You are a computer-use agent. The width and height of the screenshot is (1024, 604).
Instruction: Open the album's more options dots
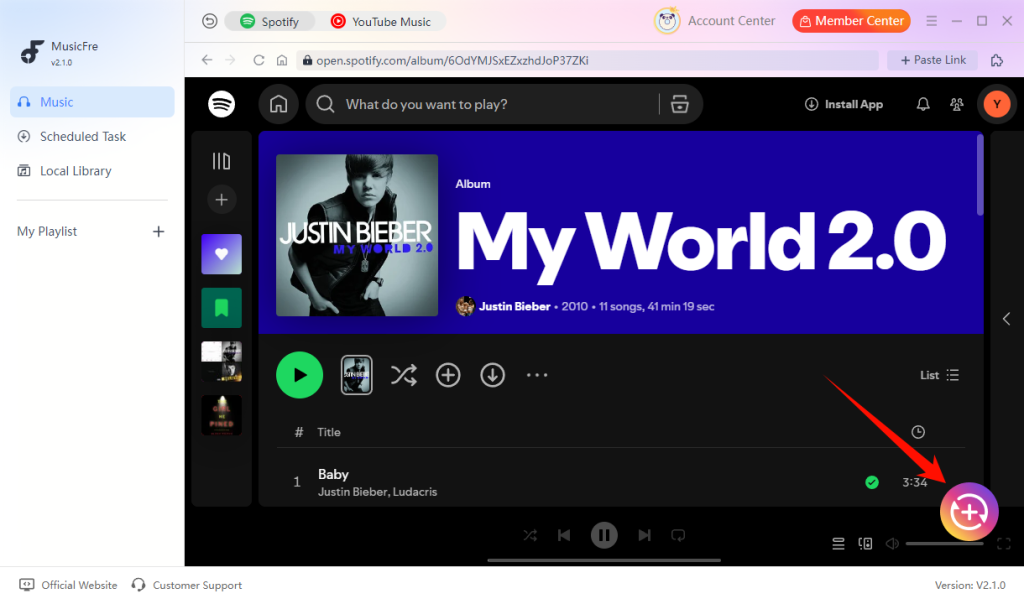(x=537, y=375)
